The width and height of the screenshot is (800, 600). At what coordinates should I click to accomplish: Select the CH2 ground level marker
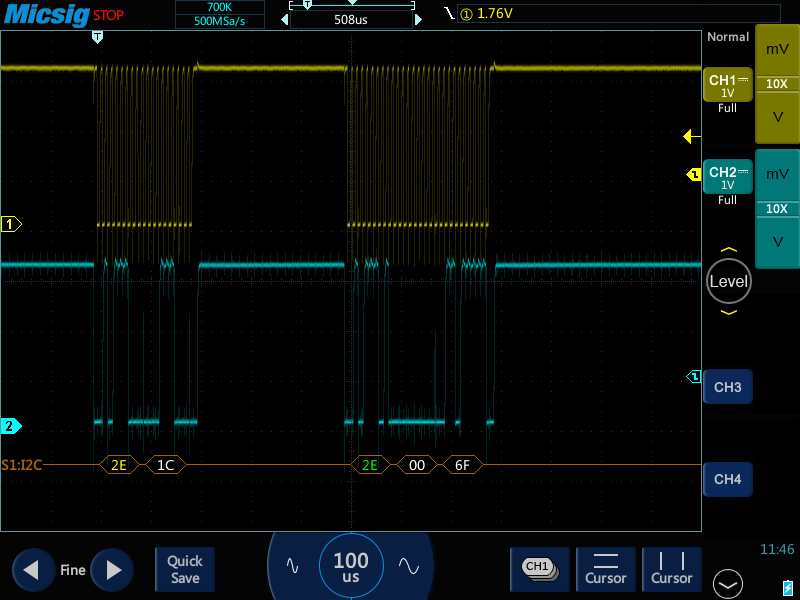11,426
